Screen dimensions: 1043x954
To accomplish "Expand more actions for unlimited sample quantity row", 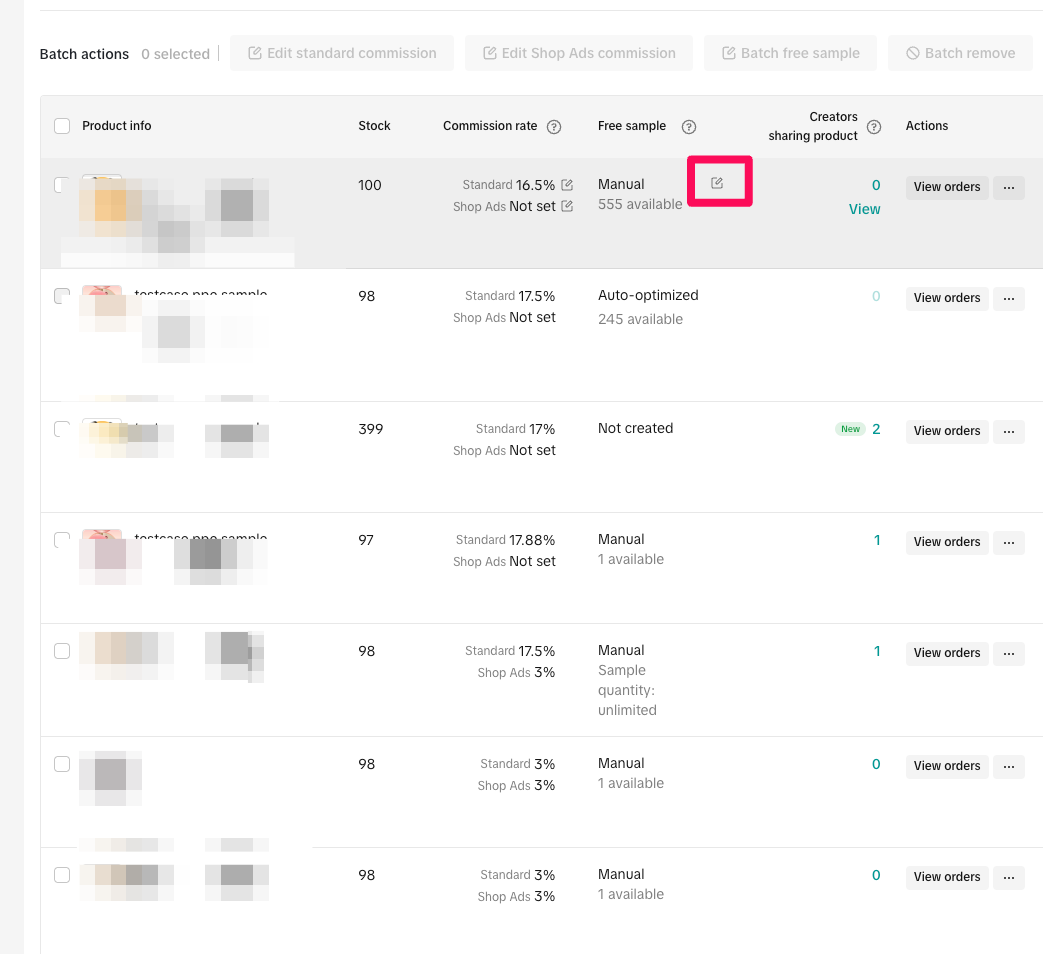I will 1008,653.
